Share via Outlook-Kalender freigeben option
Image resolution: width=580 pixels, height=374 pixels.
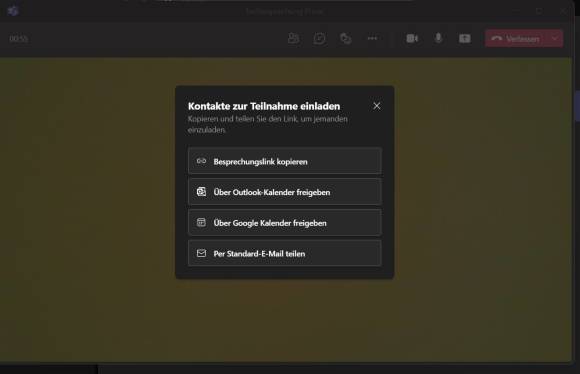284,192
